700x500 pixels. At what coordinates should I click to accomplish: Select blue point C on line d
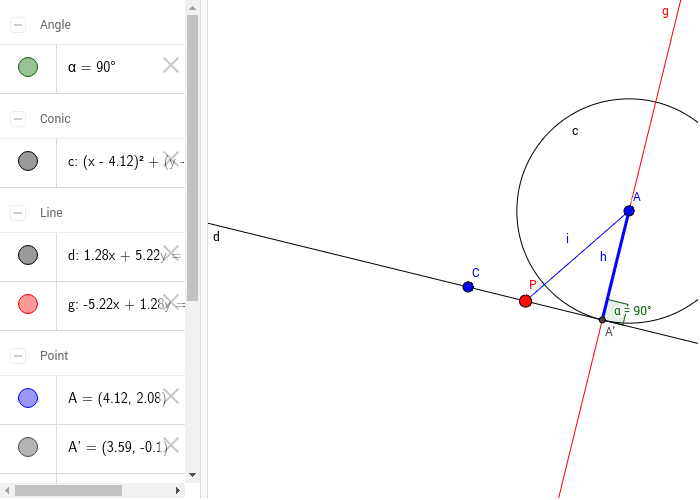click(x=468, y=287)
